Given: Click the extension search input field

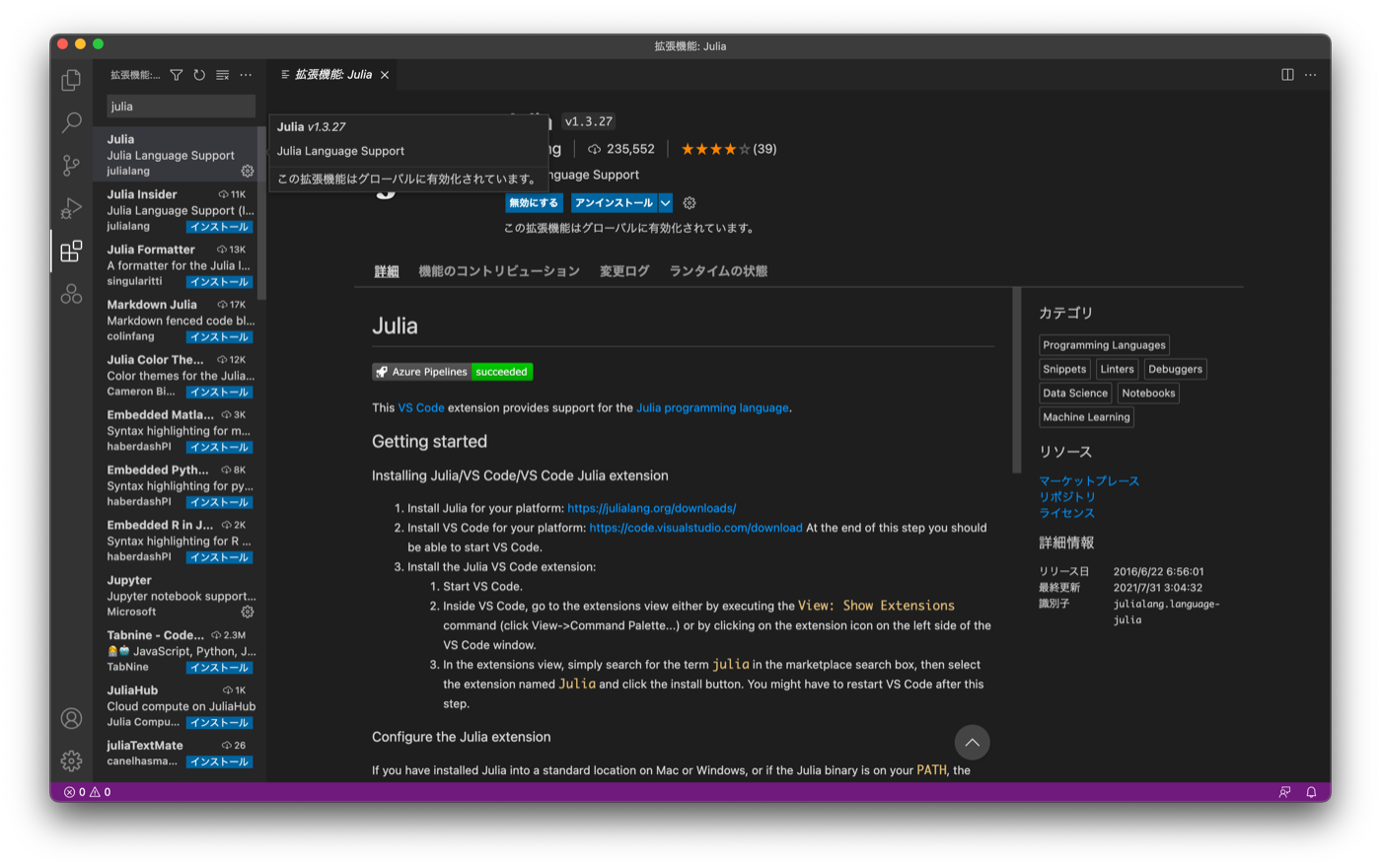Looking at the screenshot, I should [181, 107].
